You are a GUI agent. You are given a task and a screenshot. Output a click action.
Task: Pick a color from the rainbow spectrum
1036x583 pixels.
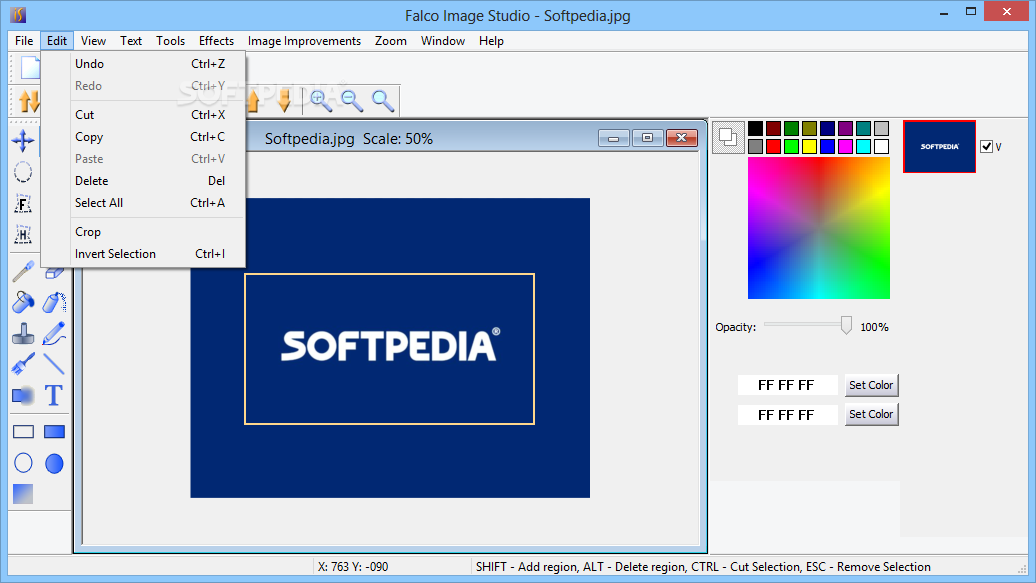pos(819,228)
